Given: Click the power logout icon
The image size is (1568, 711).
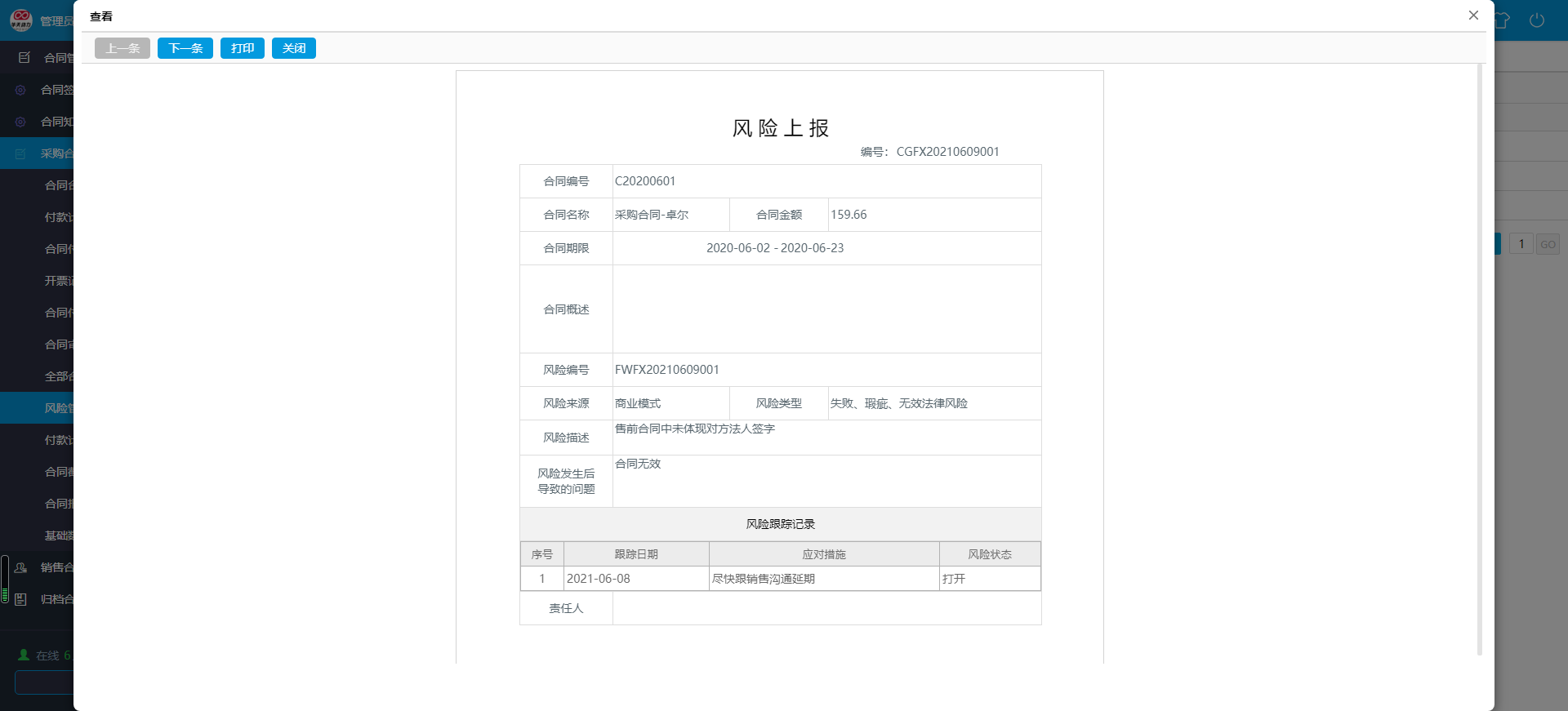Looking at the screenshot, I should pyautogui.click(x=1537, y=20).
